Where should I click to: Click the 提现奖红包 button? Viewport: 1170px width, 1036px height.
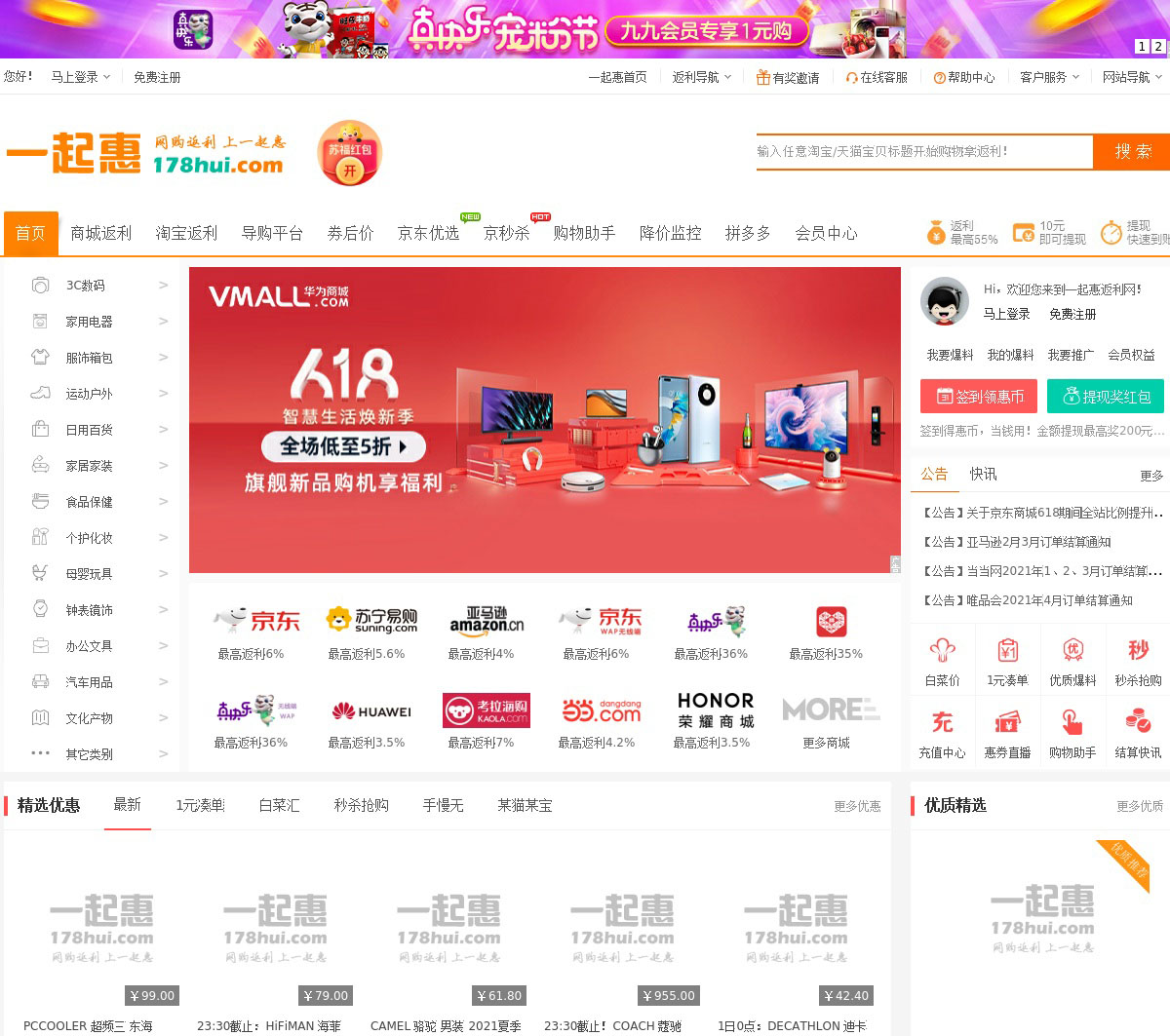coord(1106,397)
